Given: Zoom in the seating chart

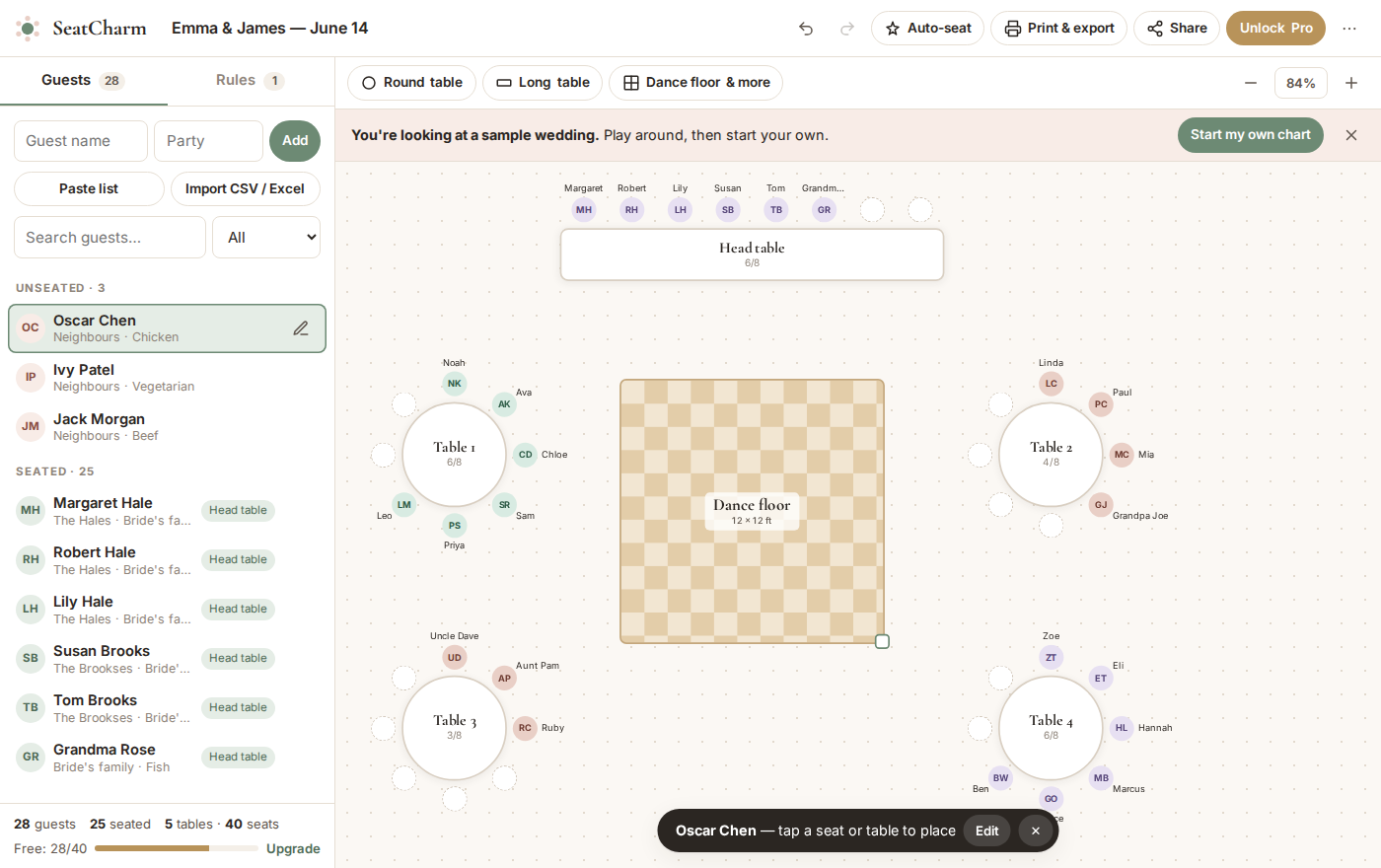Looking at the screenshot, I should point(1351,83).
